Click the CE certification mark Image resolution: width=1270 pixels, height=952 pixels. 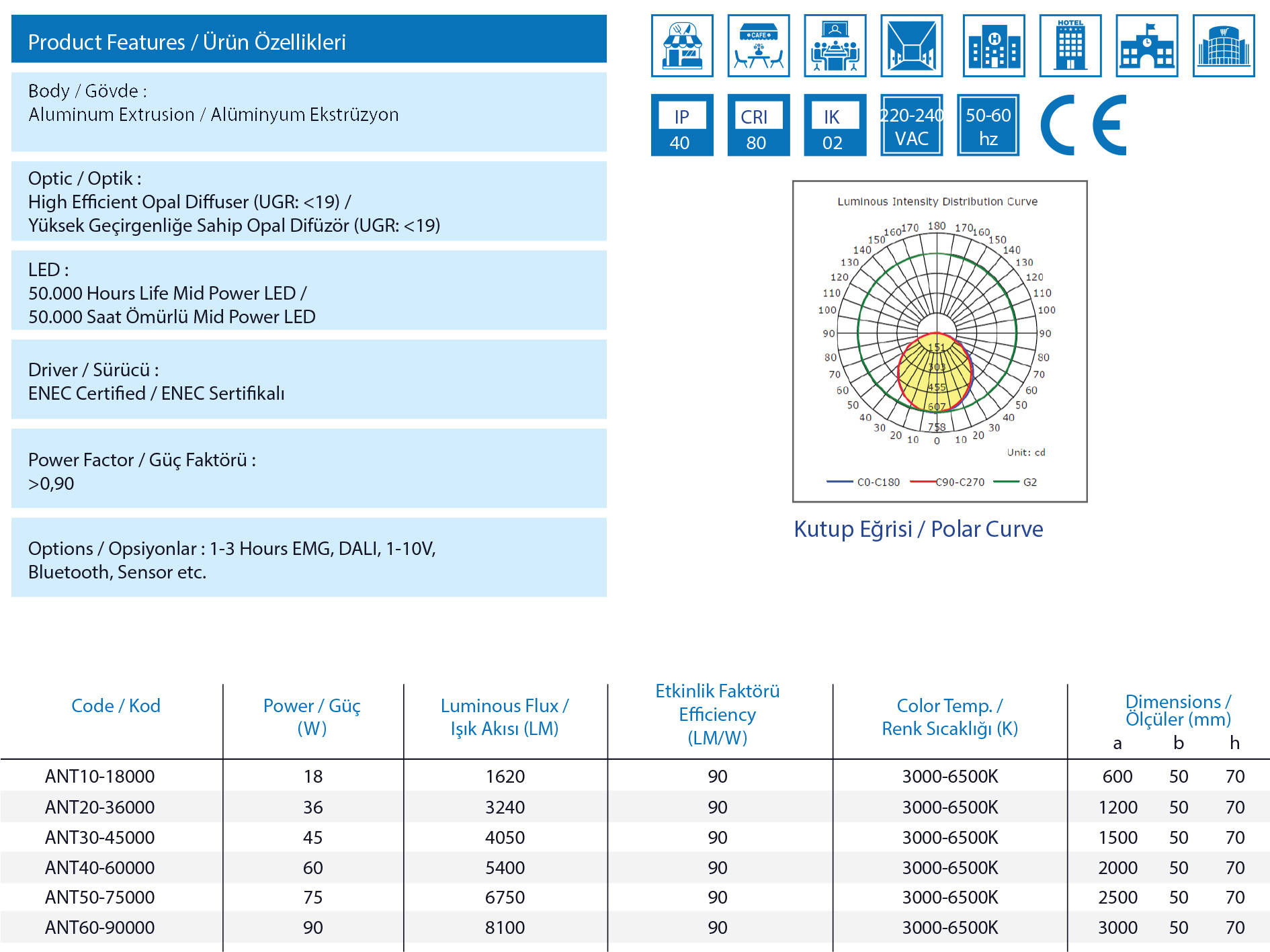pos(1083,125)
